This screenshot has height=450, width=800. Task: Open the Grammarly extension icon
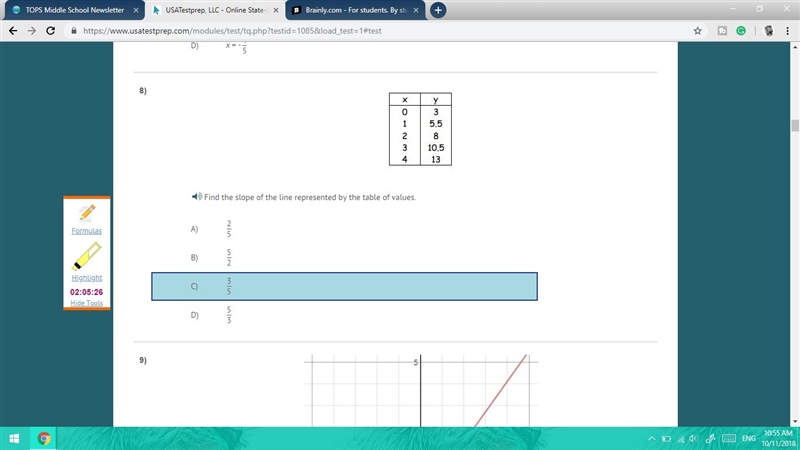click(x=741, y=31)
